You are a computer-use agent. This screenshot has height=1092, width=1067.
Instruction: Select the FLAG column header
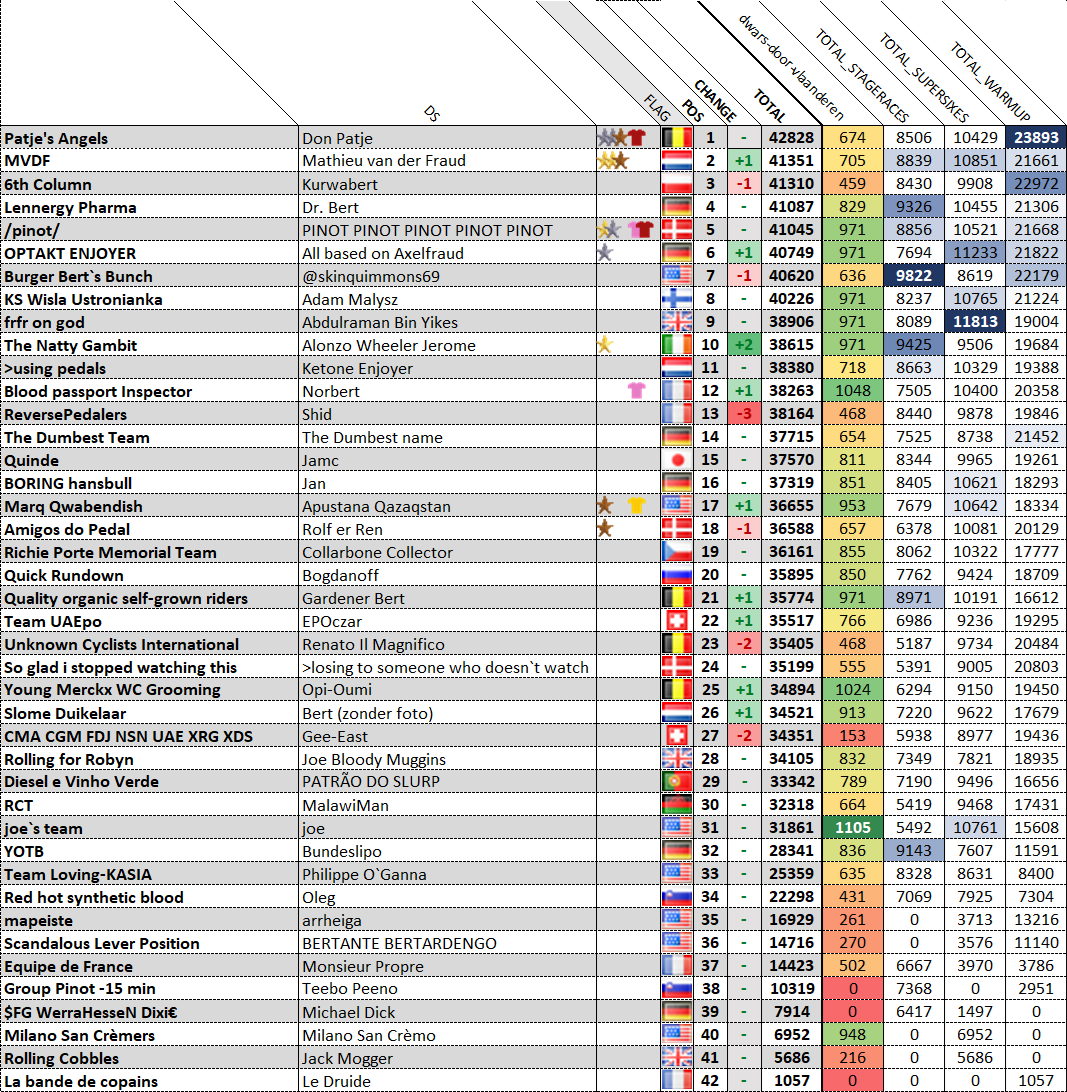[x=657, y=108]
